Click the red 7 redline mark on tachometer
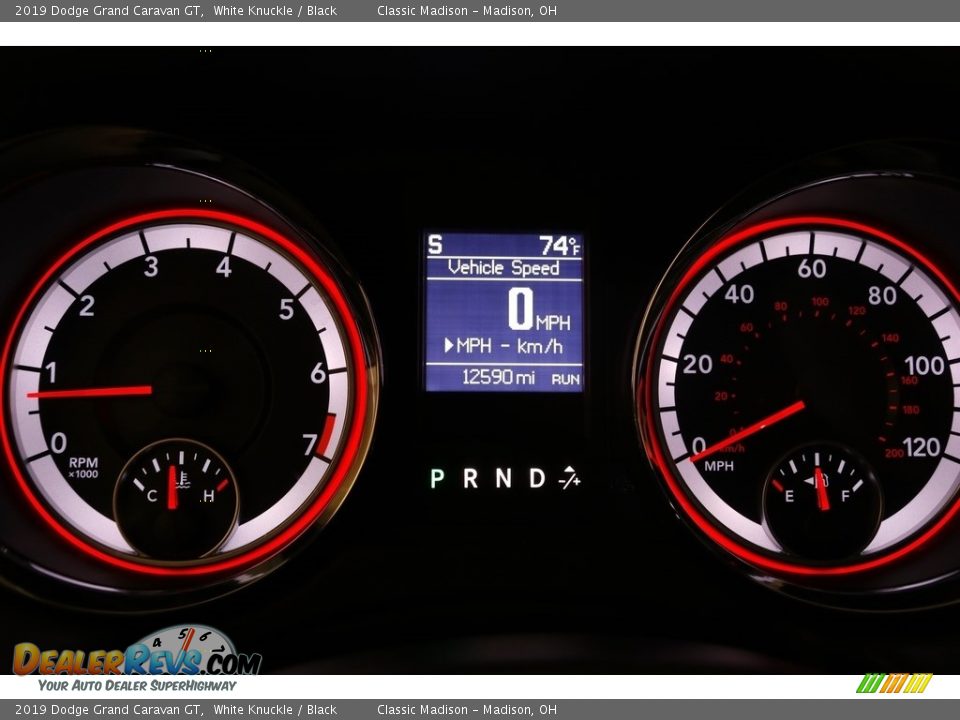 [327, 433]
